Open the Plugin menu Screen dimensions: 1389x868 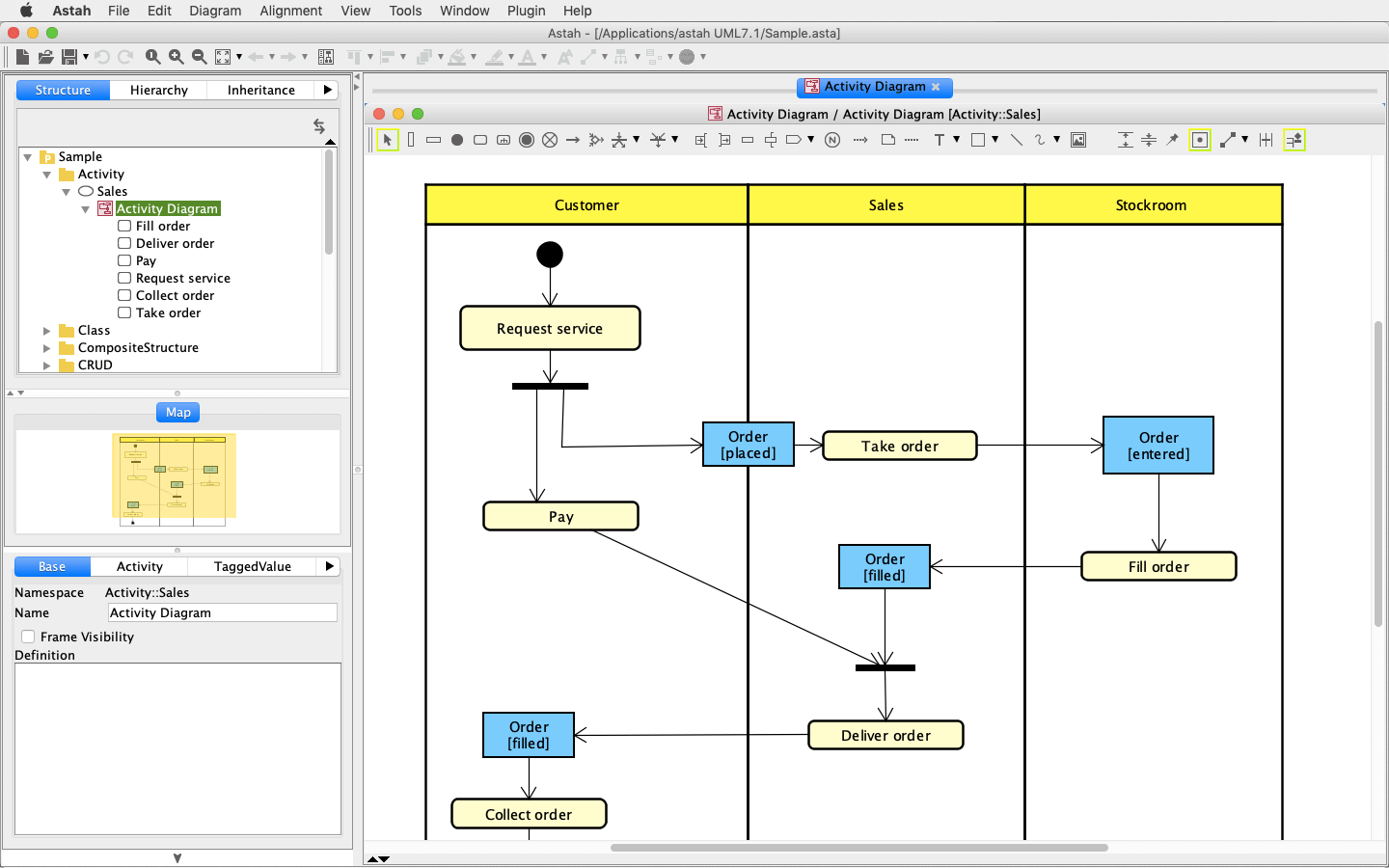(x=526, y=11)
